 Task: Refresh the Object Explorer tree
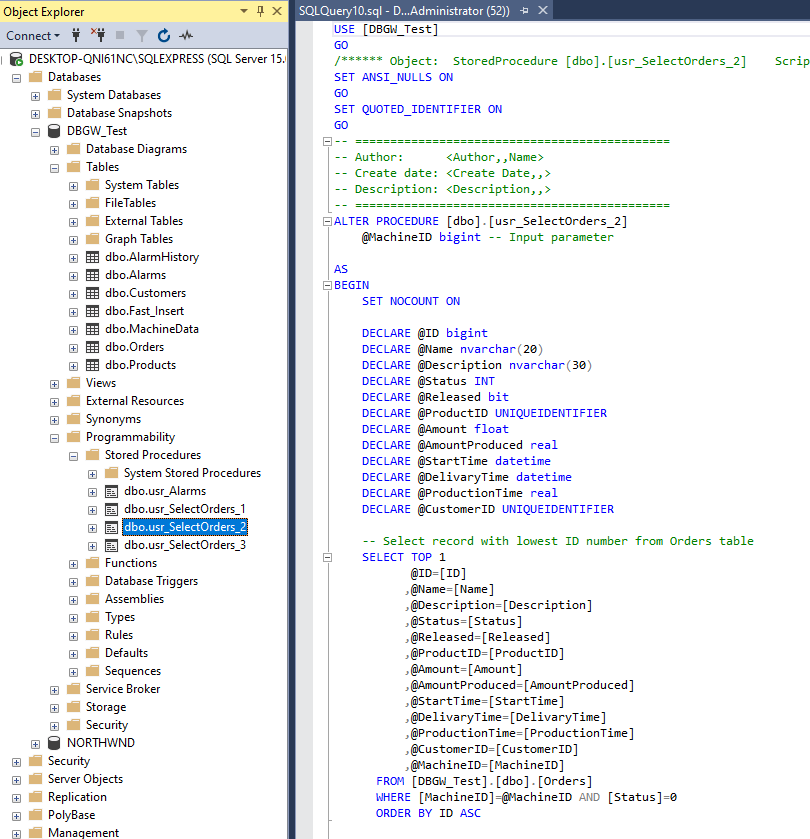164,35
